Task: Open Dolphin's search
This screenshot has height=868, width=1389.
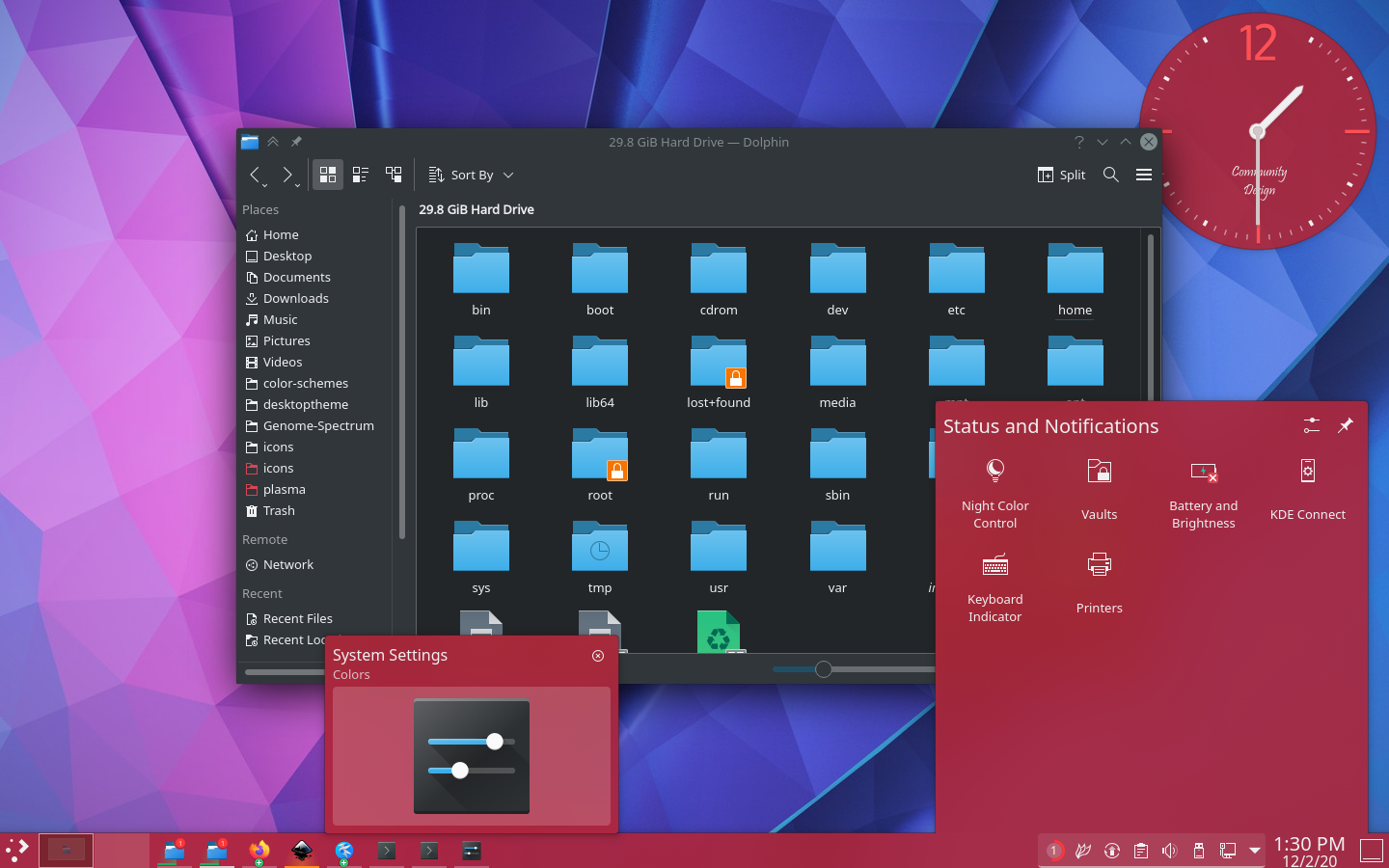Action: click(x=1111, y=175)
